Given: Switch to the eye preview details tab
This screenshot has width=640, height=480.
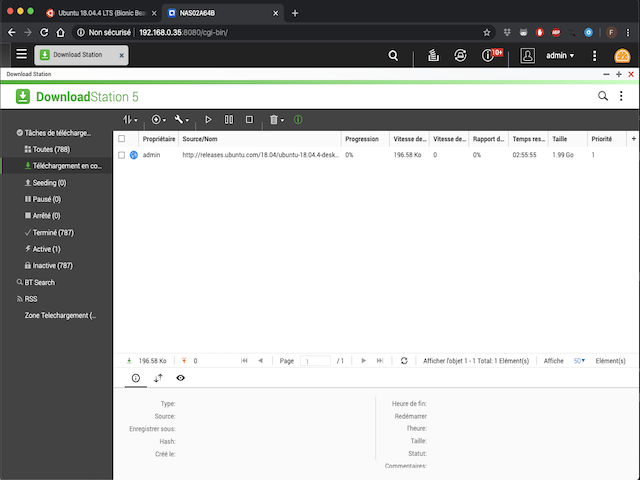Looking at the screenshot, I should (180, 378).
